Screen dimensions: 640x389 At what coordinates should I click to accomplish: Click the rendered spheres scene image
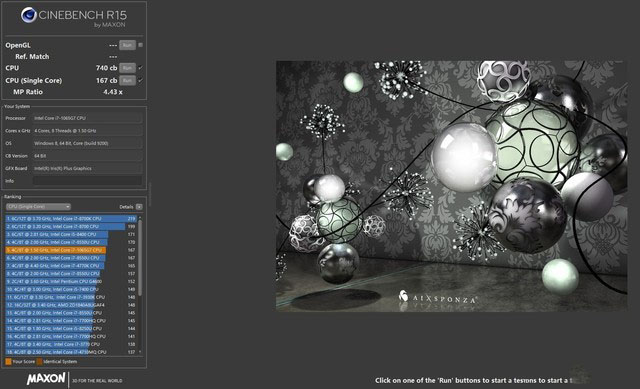[x=451, y=186]
